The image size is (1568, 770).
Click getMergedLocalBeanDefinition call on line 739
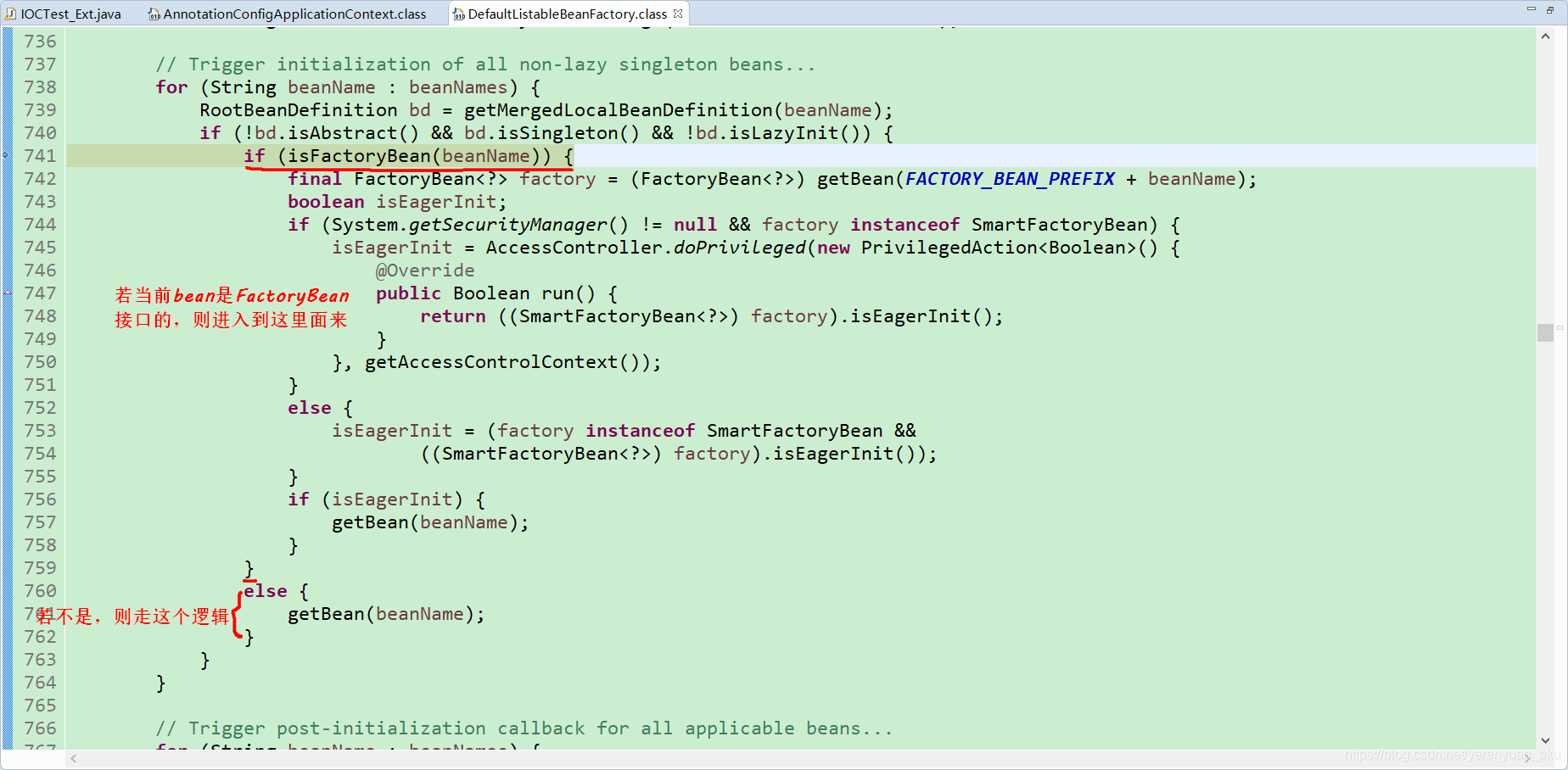(x=619, y=110)
